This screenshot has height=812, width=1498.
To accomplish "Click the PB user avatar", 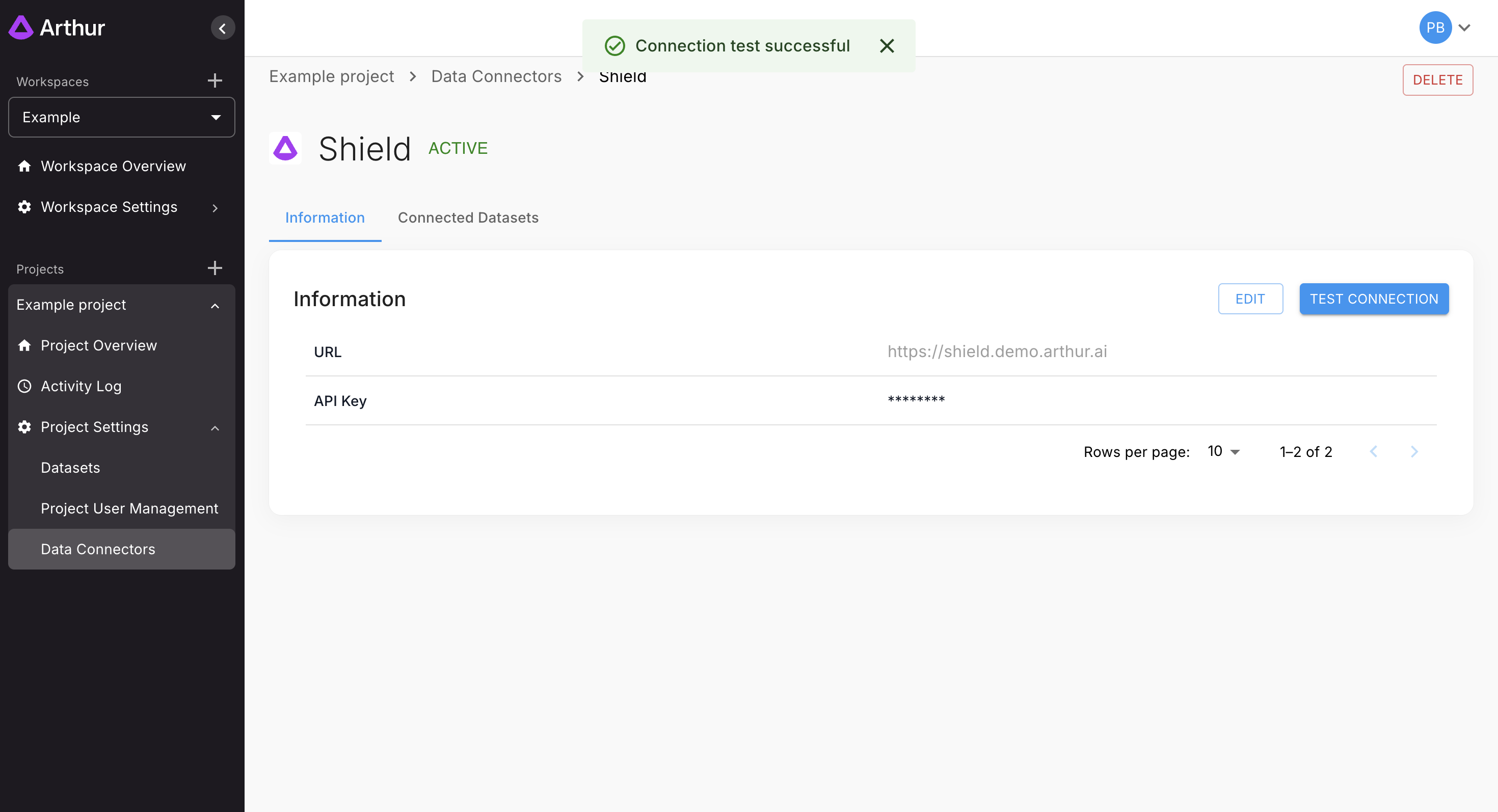I will [1435, 28].
